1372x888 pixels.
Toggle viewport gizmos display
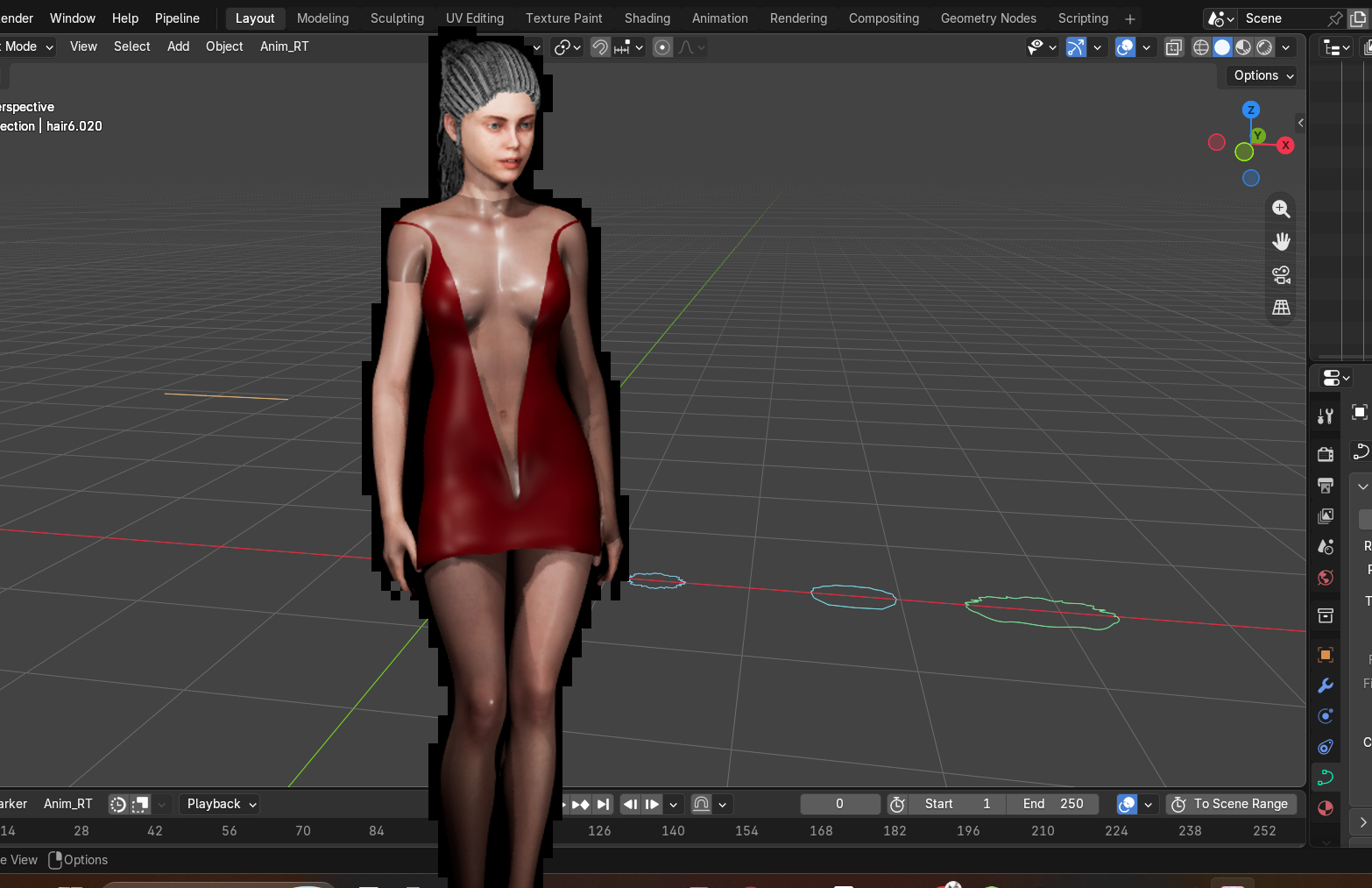coord(1076,47)
